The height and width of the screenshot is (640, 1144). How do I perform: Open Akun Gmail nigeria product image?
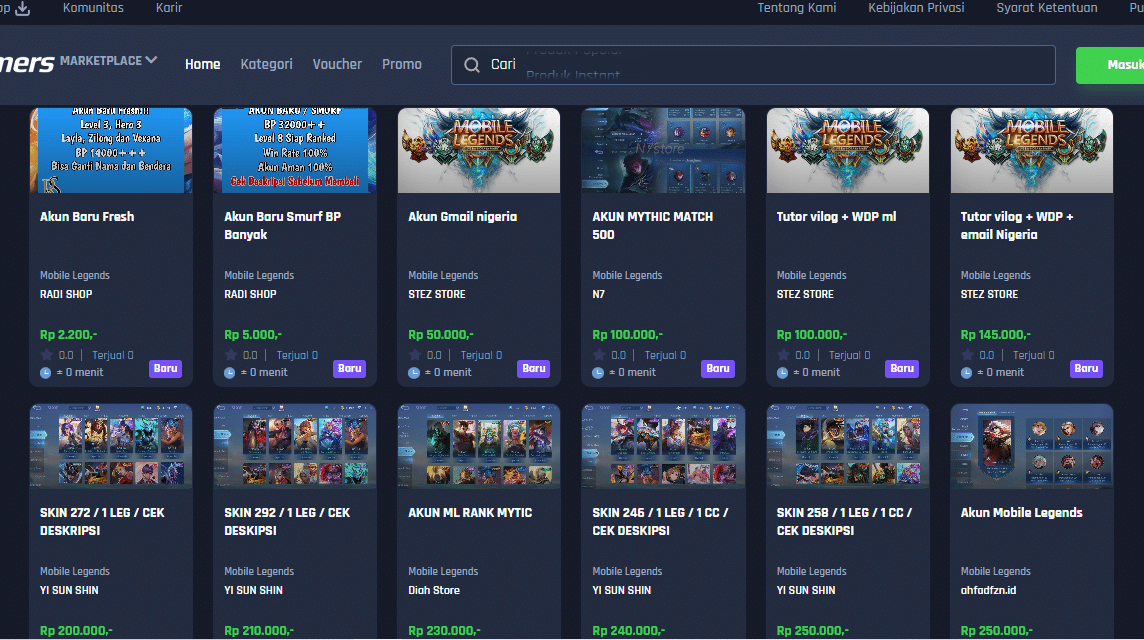pyautogui.click(x=479, y=150)
